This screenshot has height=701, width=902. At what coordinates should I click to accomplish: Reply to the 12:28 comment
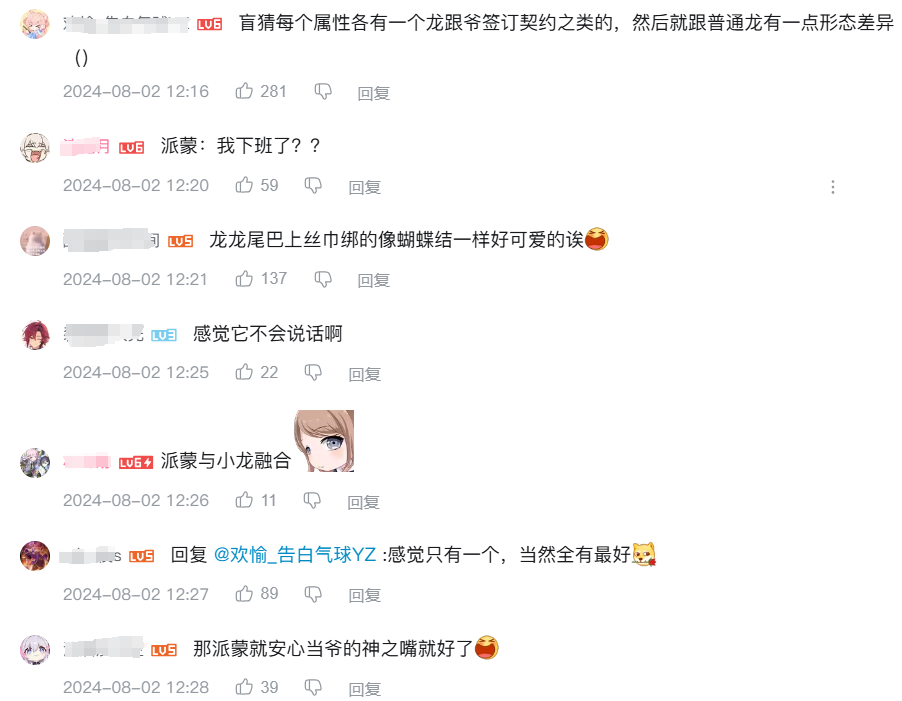364,688
